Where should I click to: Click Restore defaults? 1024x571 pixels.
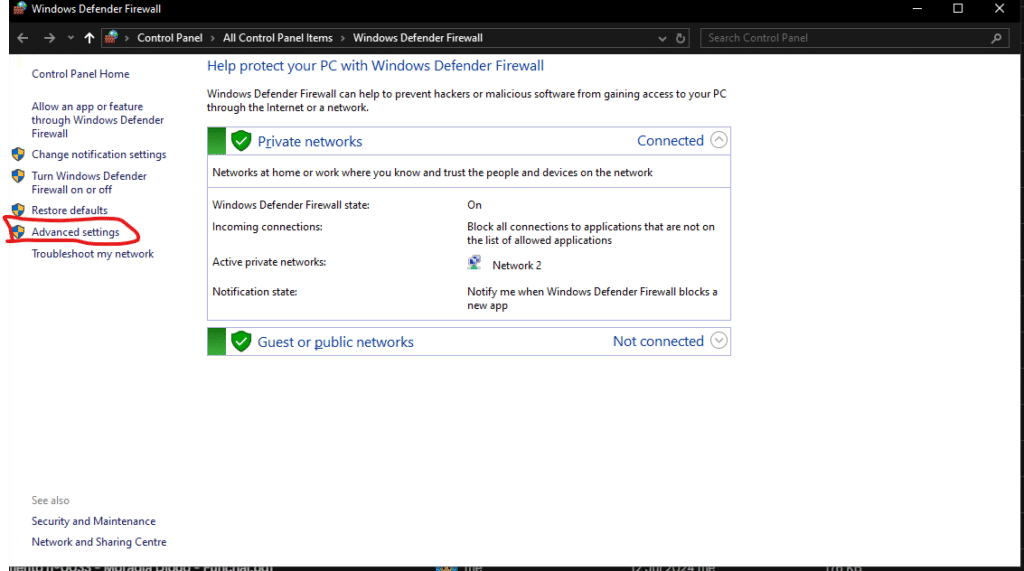(x=69, y=210)
